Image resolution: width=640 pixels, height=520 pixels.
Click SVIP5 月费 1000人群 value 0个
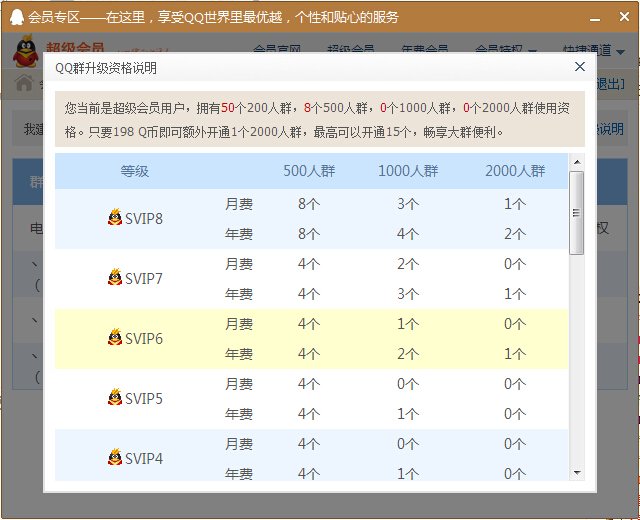point(408,384)
